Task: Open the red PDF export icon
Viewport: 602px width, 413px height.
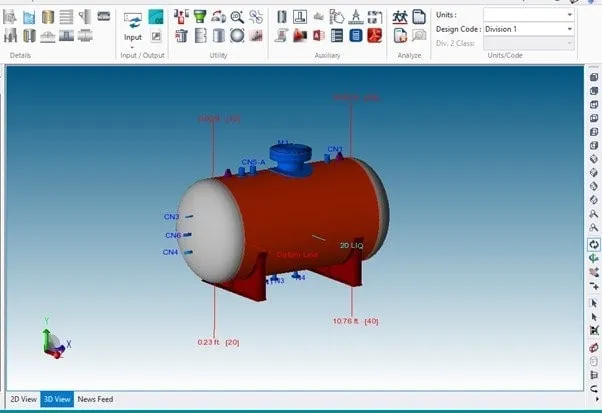Action: [374, 36]
